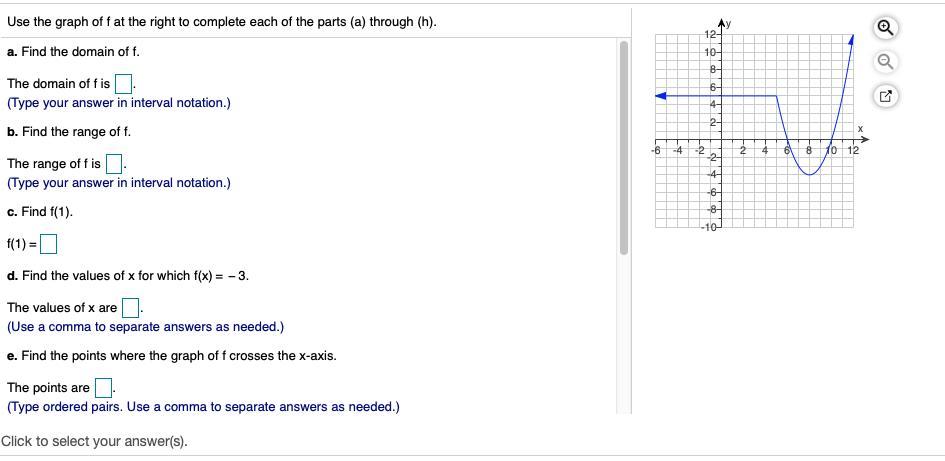This screenshot has width=945, height=461.
Task: Click the part e x-axis crossing prompt
Action: coord(171,355)
